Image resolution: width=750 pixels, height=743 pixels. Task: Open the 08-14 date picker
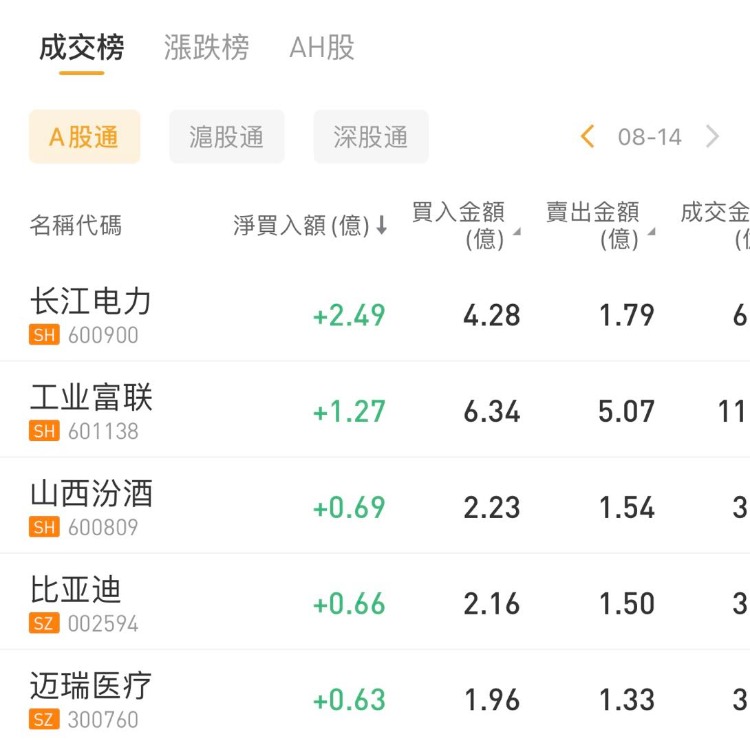(649, 137)
